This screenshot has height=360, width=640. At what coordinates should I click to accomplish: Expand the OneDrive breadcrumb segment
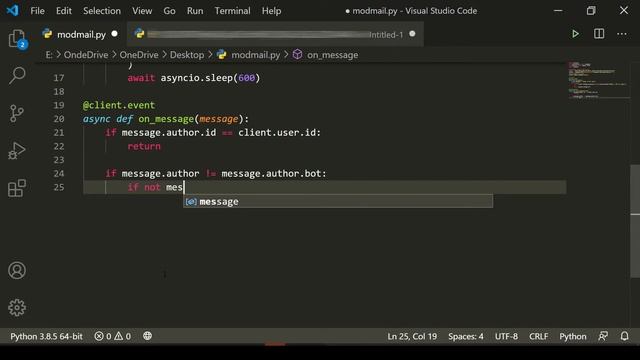(x=139, y=55)
